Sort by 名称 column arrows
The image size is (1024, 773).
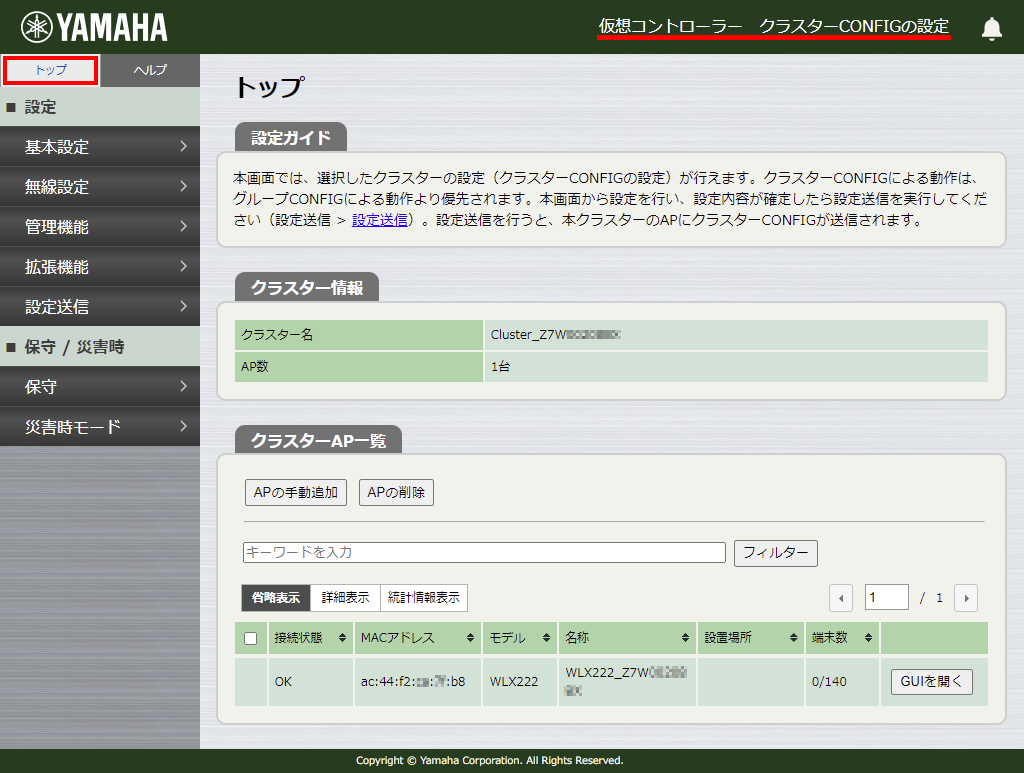tap(685, 638)
